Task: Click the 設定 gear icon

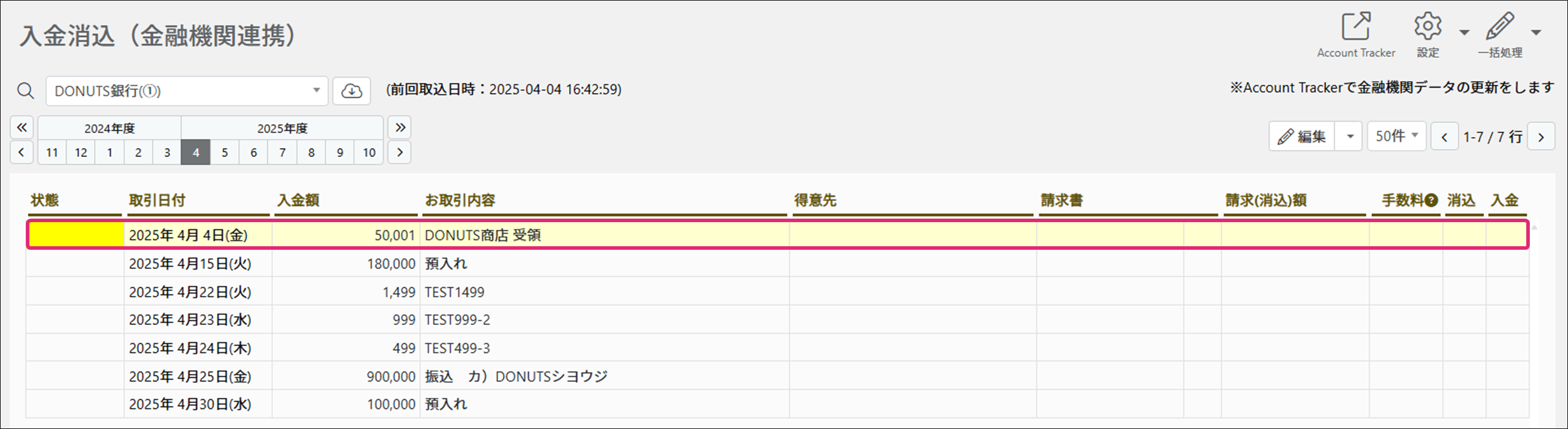Action: pos(1427,27)
